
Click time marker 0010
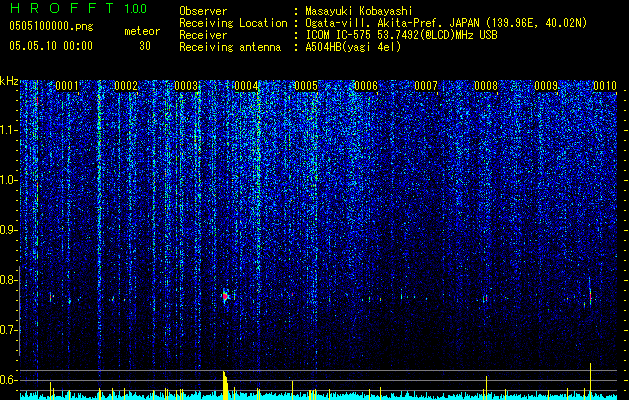point(605,86)
